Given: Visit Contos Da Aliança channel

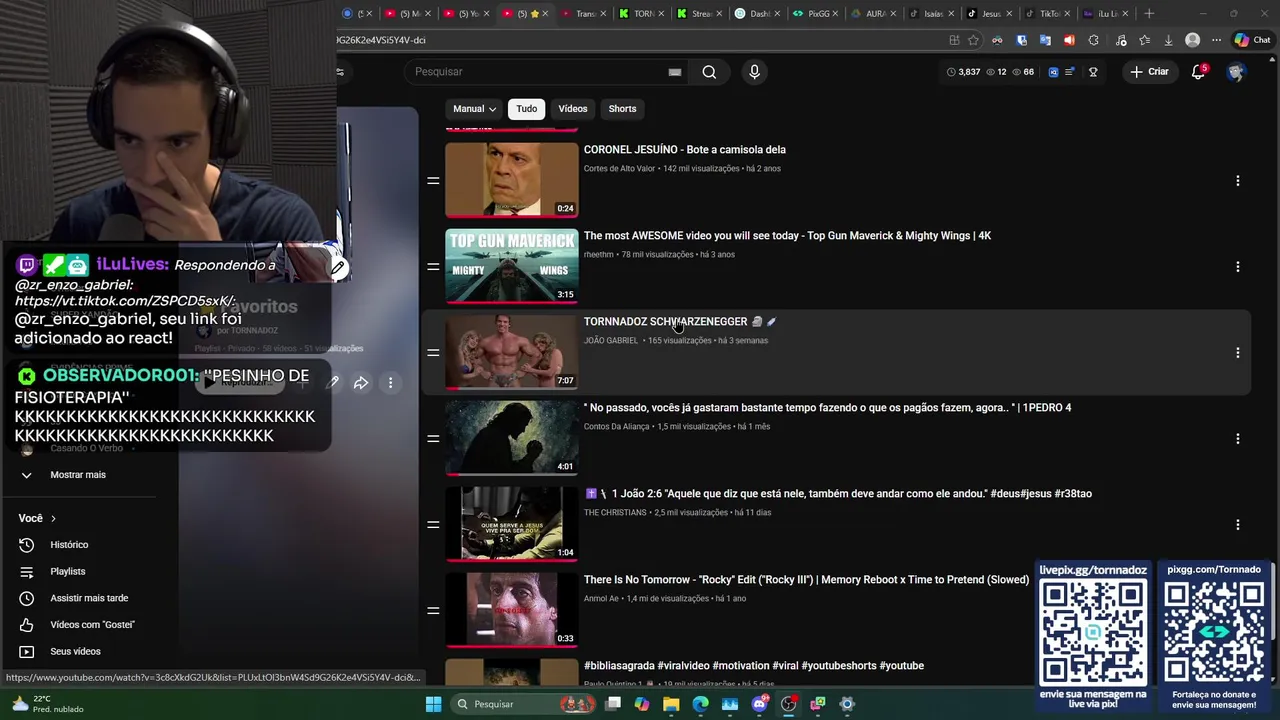Looking at the screenshot, I should click(x=616, y=427).
